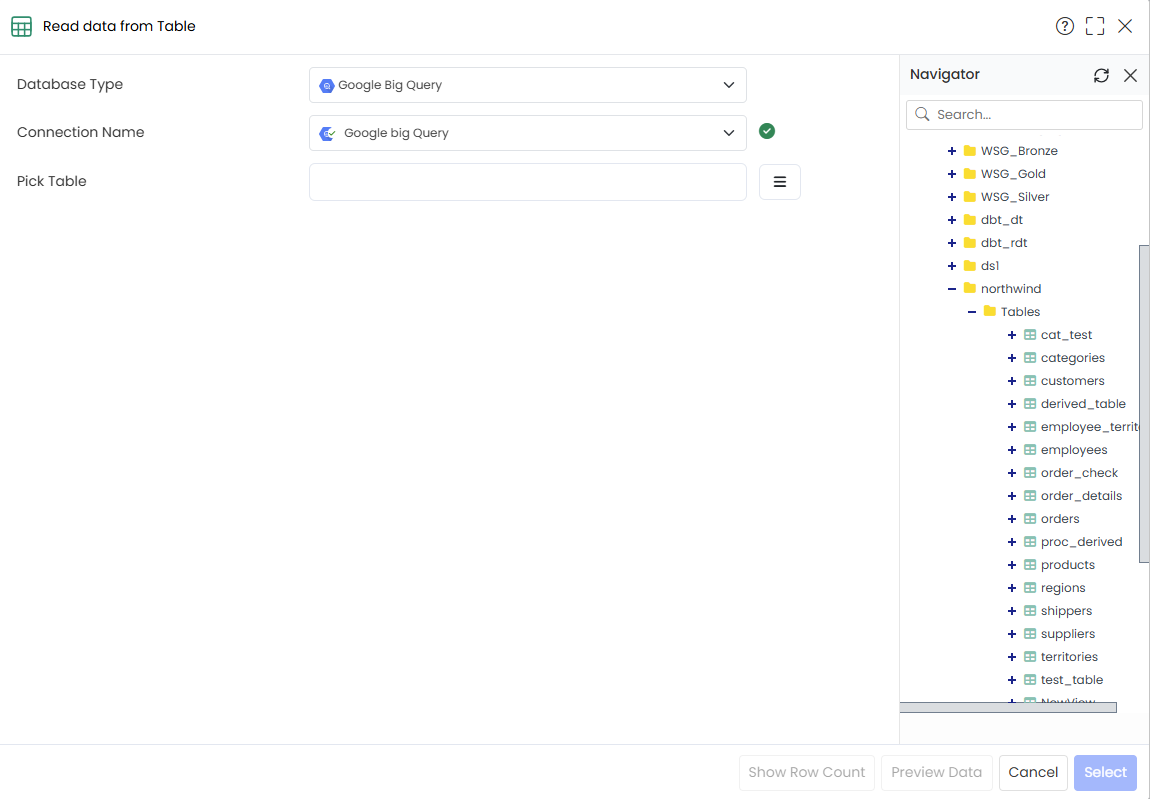Click the table icon beside Read data from Table

pos(21,26)
